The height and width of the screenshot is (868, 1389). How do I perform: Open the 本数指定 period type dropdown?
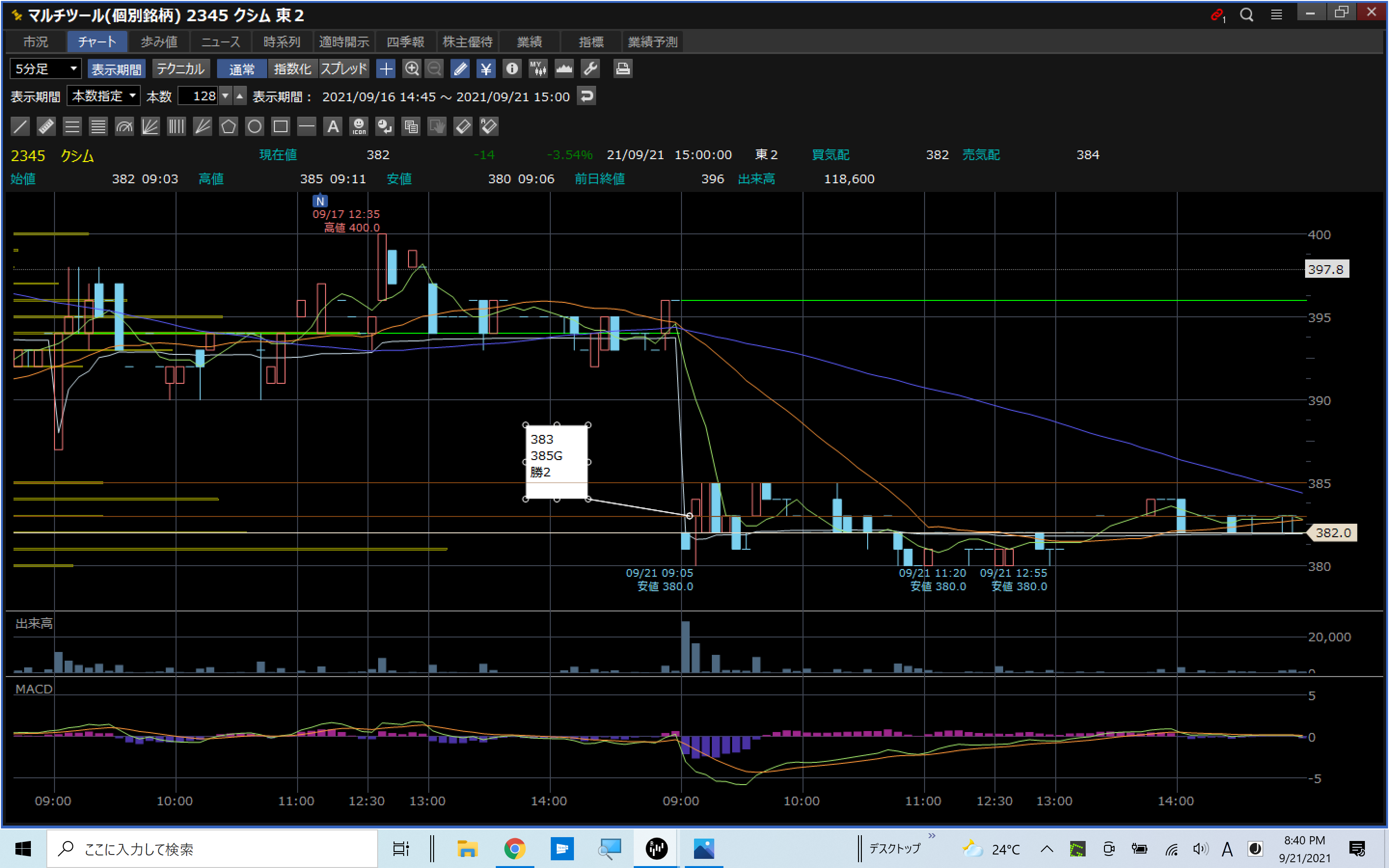tap(103, 96)
